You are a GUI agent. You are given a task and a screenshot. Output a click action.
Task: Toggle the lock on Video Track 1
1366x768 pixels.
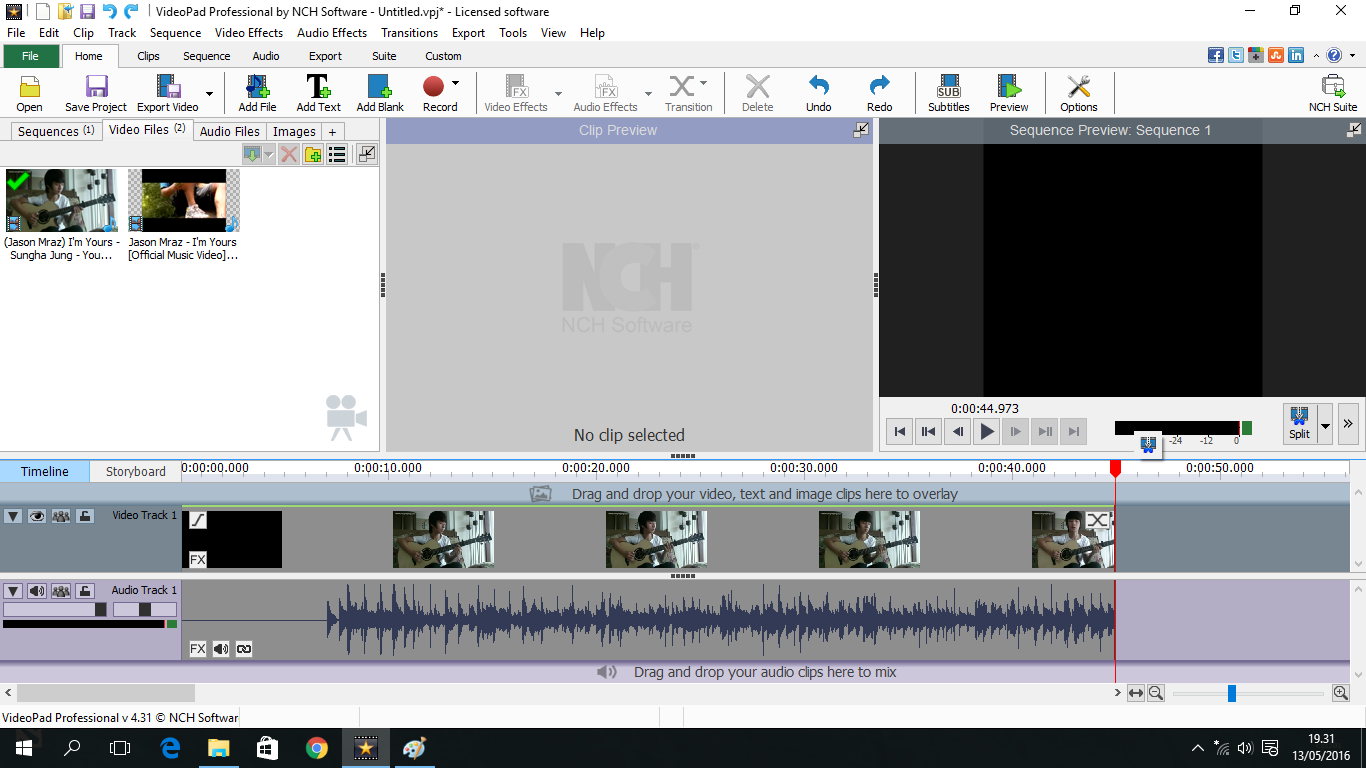(x=85, y=516)
